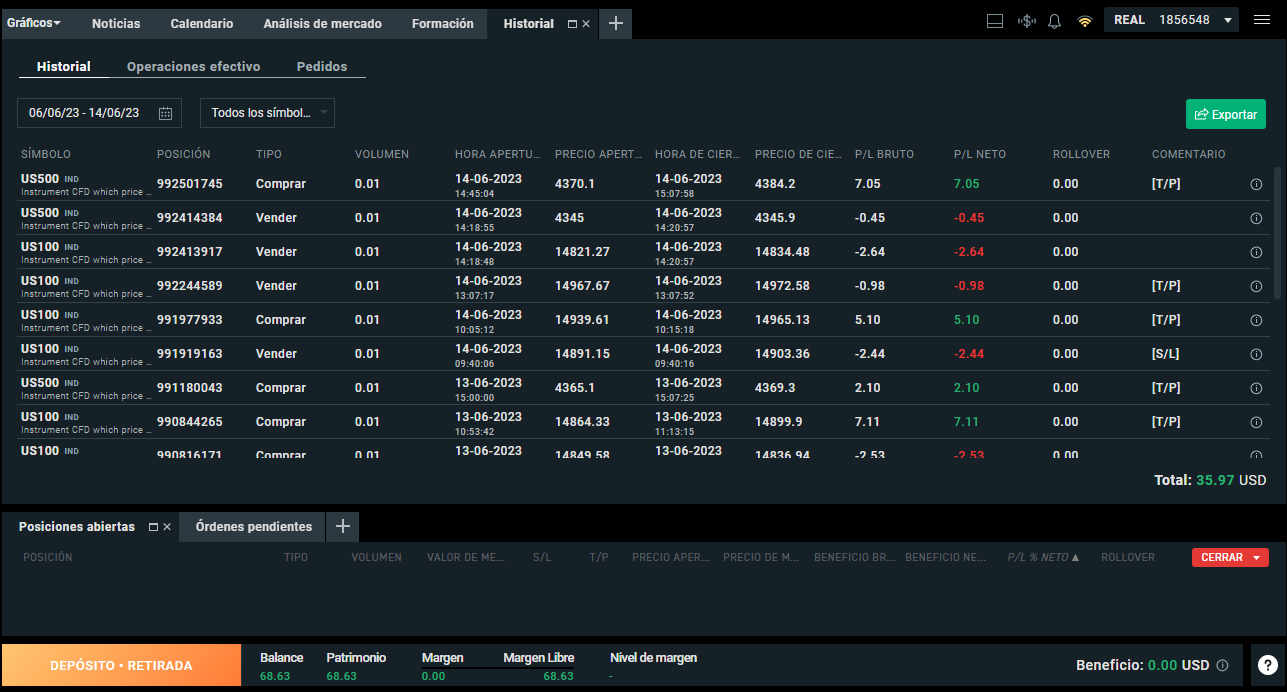Add a new bottom panel tab
The height and width of the screenshot is (692, 1287).
tap(342, 527)
